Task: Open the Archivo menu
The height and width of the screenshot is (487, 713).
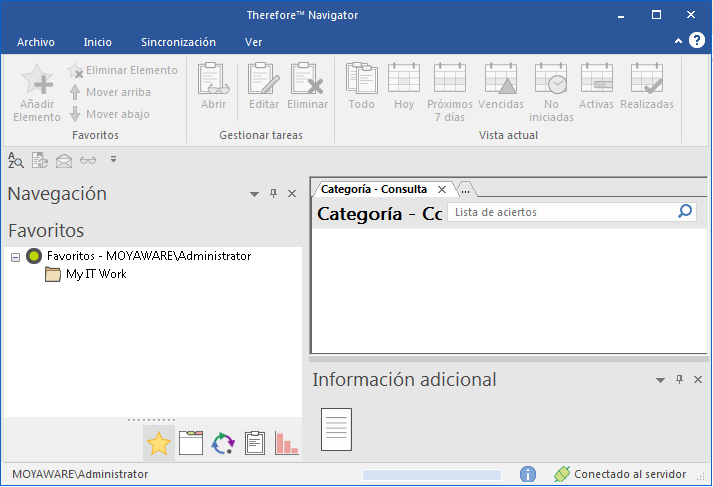Action: (36, 42)
